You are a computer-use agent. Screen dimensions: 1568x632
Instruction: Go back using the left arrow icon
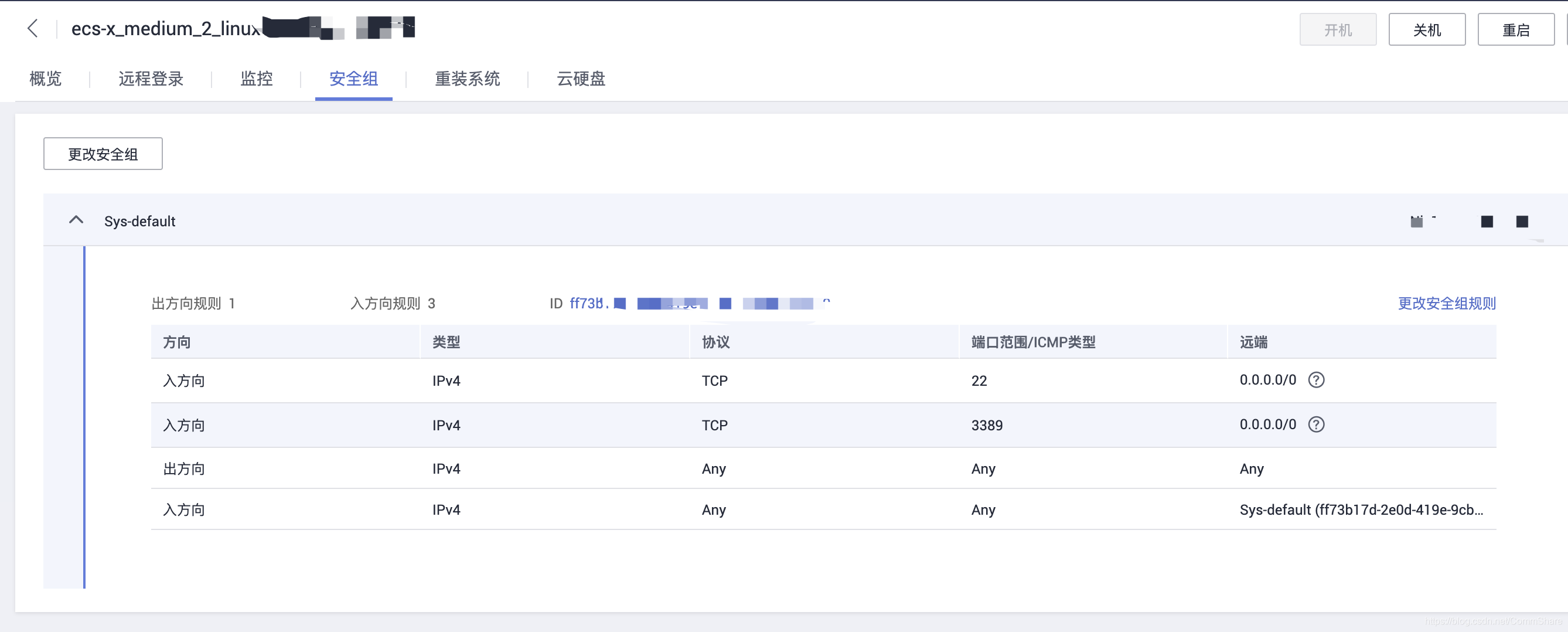33,28
